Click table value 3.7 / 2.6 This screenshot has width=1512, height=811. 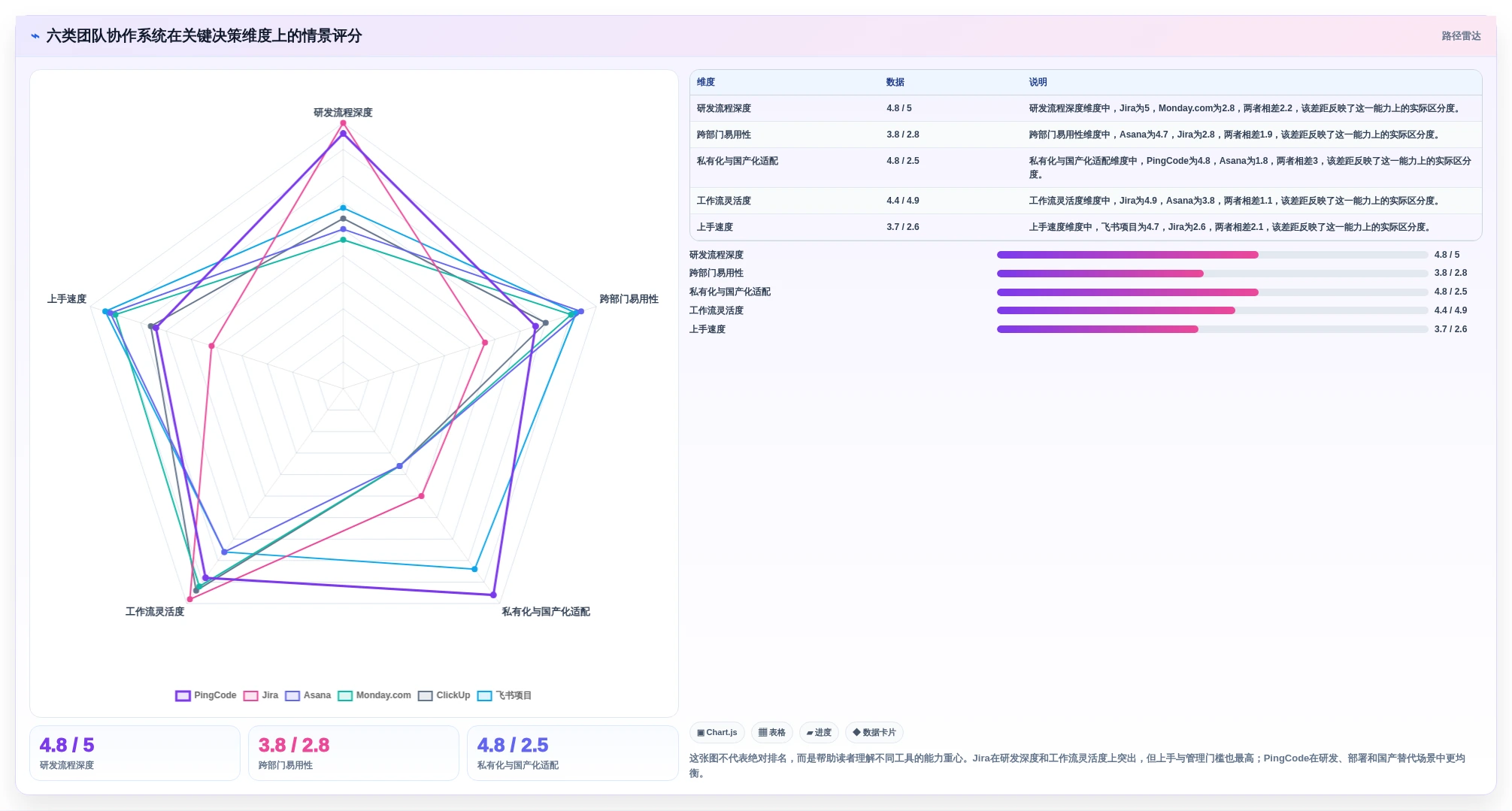903,227
